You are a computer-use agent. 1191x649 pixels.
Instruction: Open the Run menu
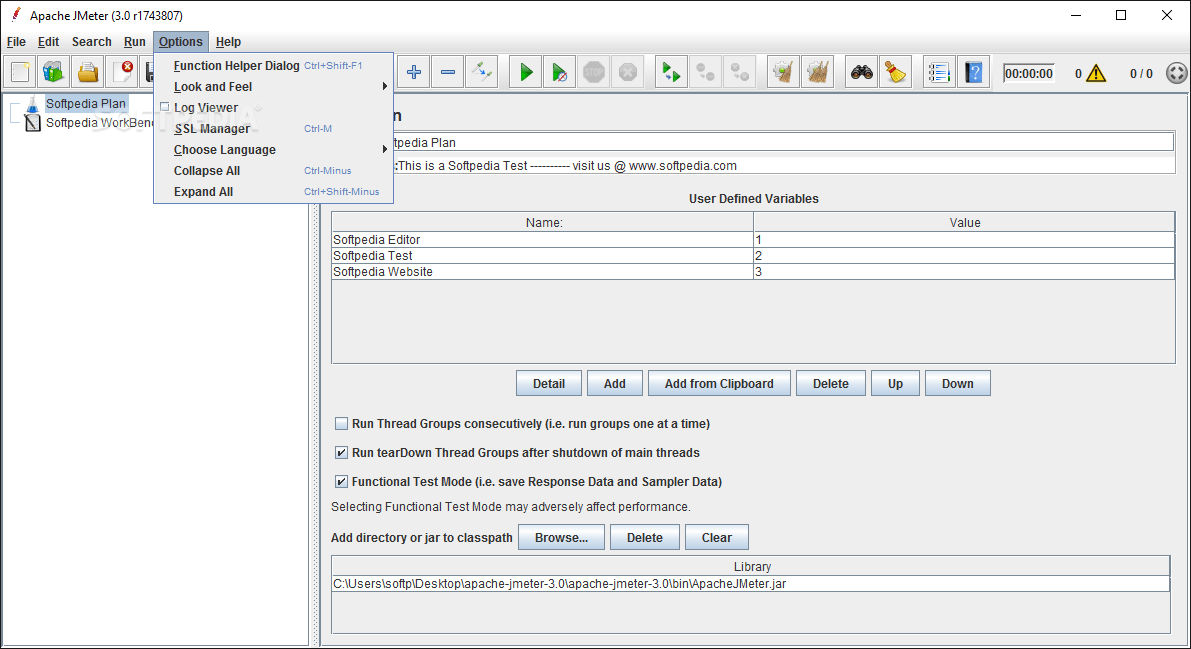[134, 42]
